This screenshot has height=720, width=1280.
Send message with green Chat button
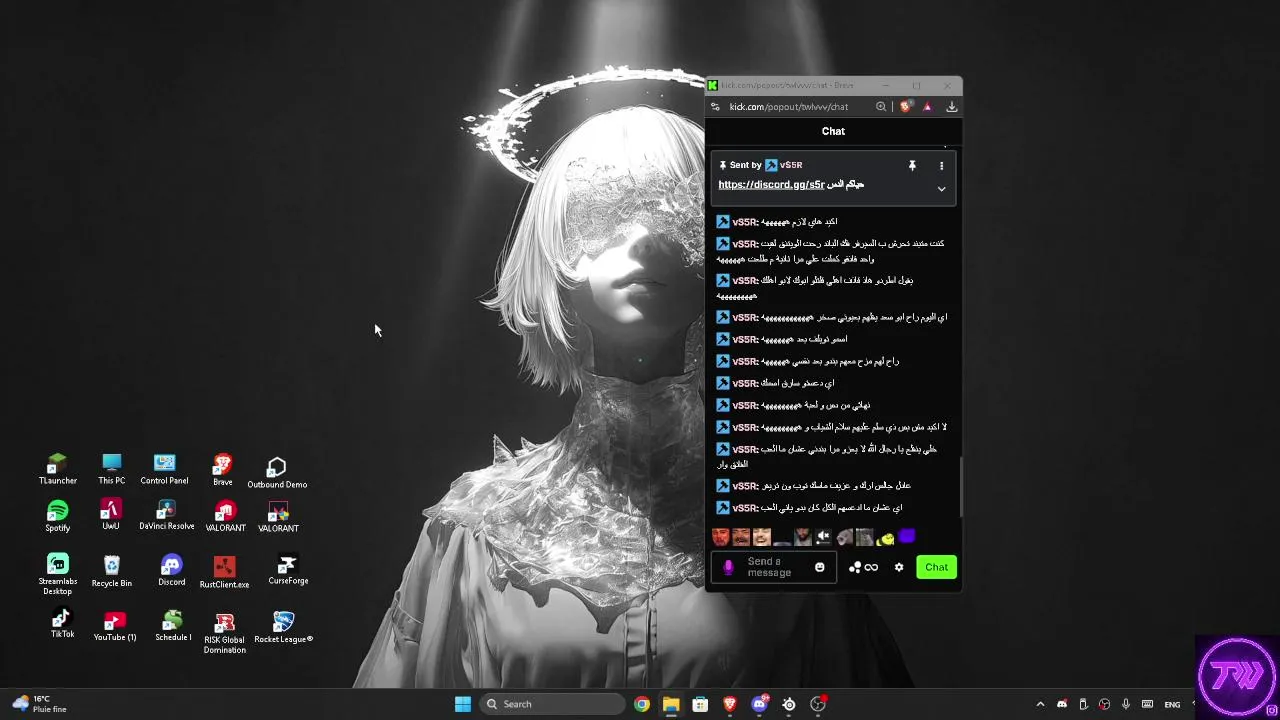[x=936, y=567]
